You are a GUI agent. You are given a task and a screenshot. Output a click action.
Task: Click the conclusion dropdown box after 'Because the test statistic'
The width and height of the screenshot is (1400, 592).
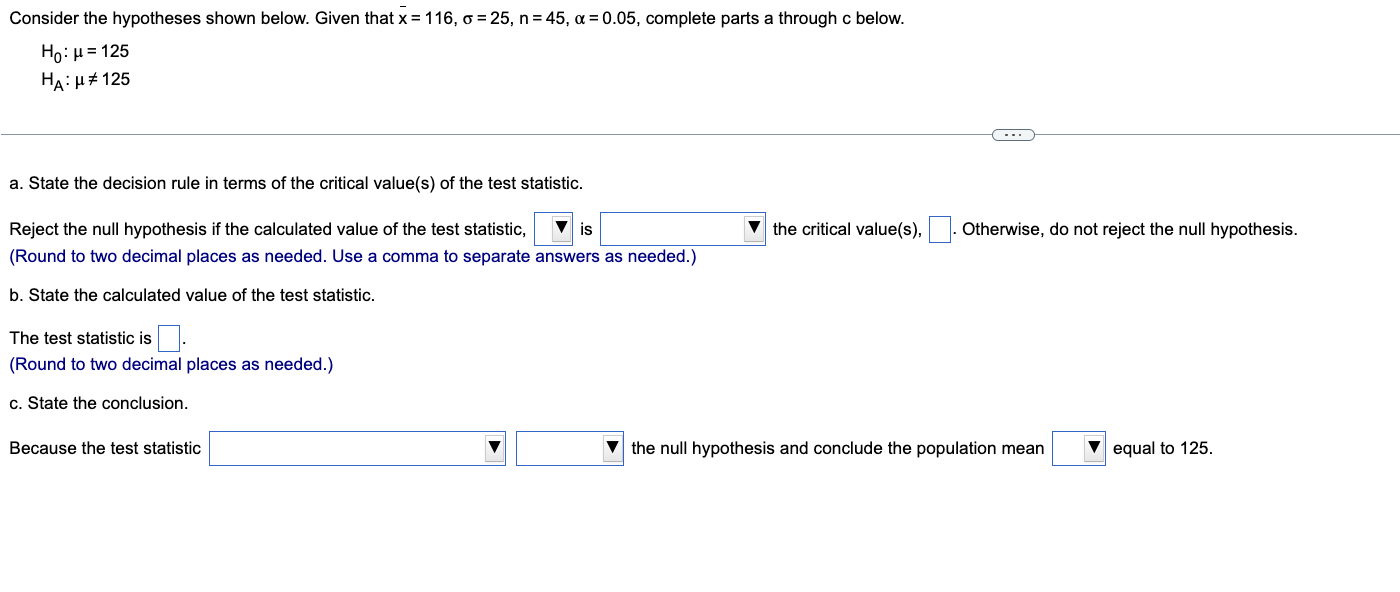[x=356, y=448]
